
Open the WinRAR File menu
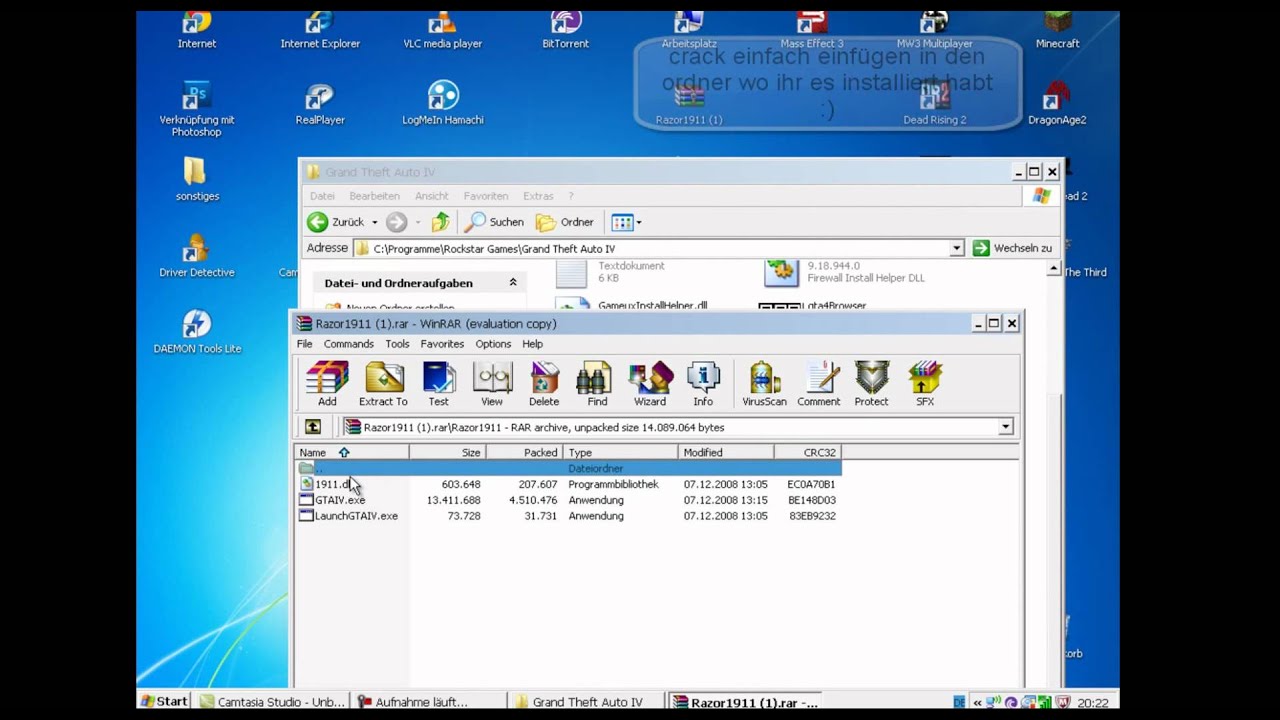(305, 344)
